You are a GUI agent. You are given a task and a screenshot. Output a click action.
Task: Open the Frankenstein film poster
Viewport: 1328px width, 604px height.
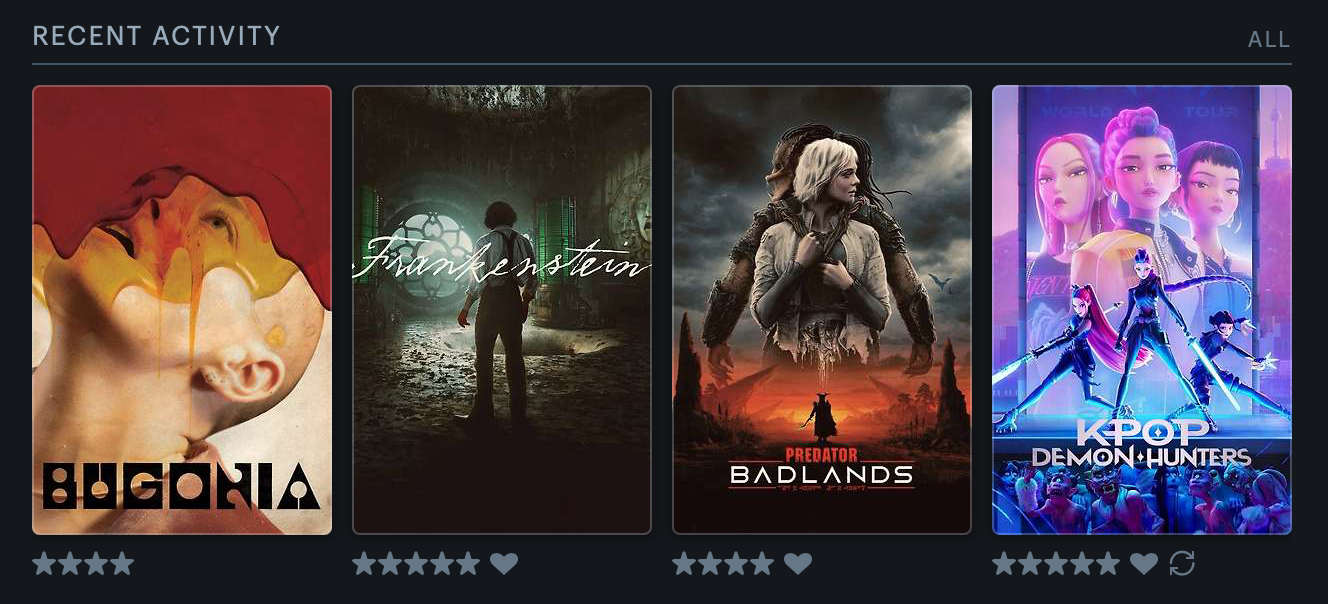click(502, 310)
